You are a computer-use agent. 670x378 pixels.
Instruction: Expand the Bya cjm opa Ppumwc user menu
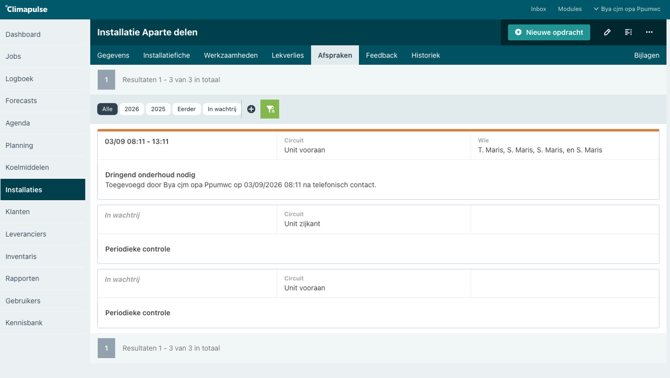point(627,9)
